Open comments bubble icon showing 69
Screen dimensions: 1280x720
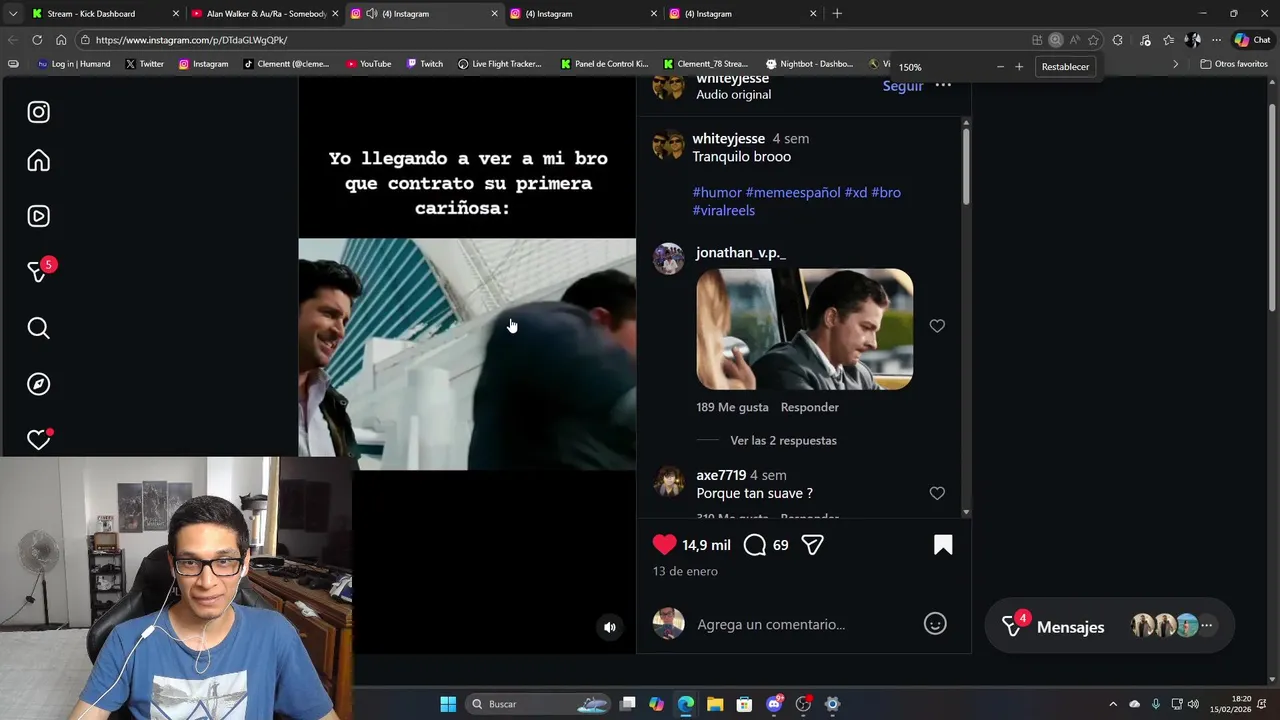pos(755,545)
